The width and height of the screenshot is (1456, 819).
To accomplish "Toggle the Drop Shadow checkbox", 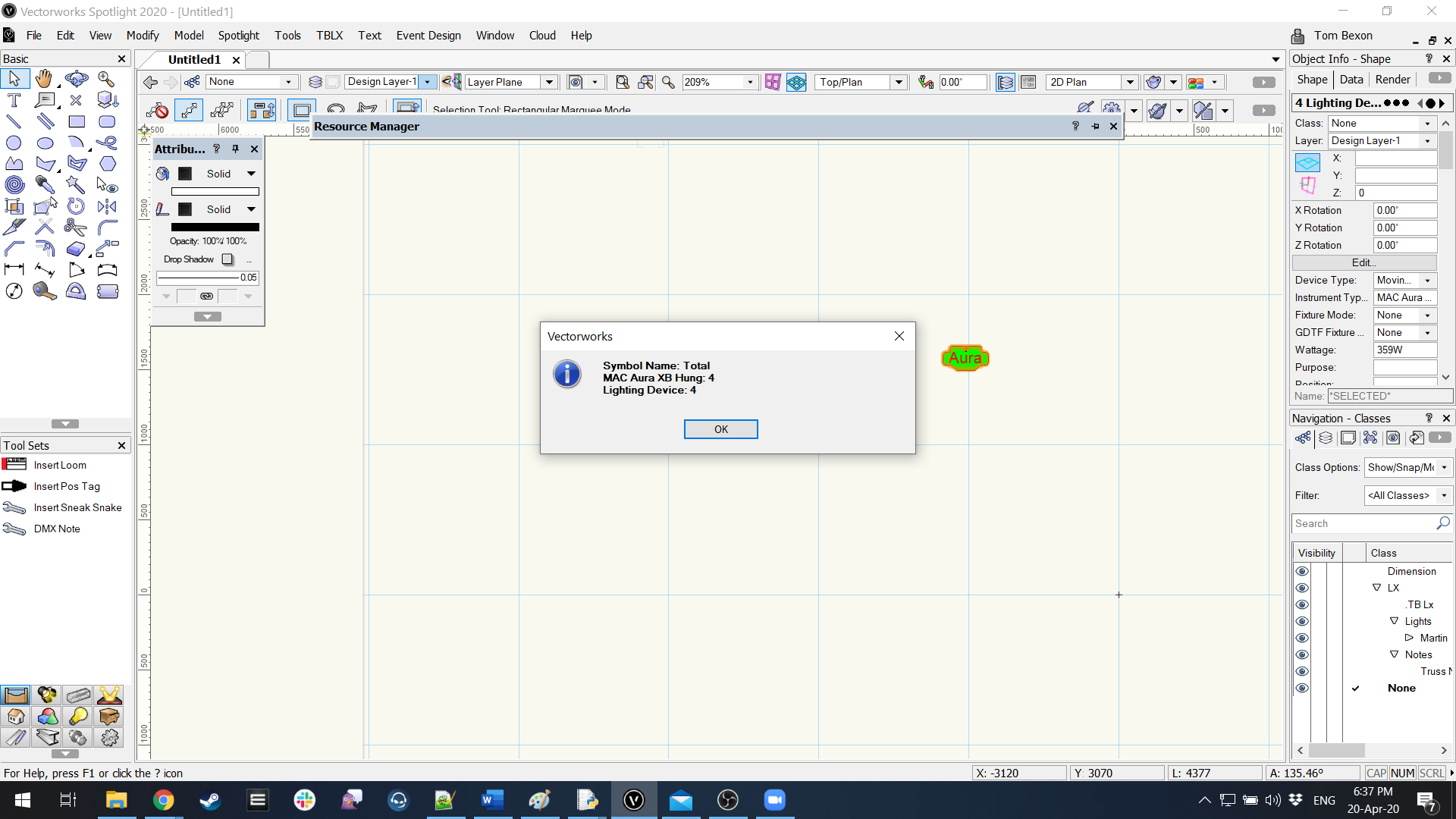I will [227, 259].
